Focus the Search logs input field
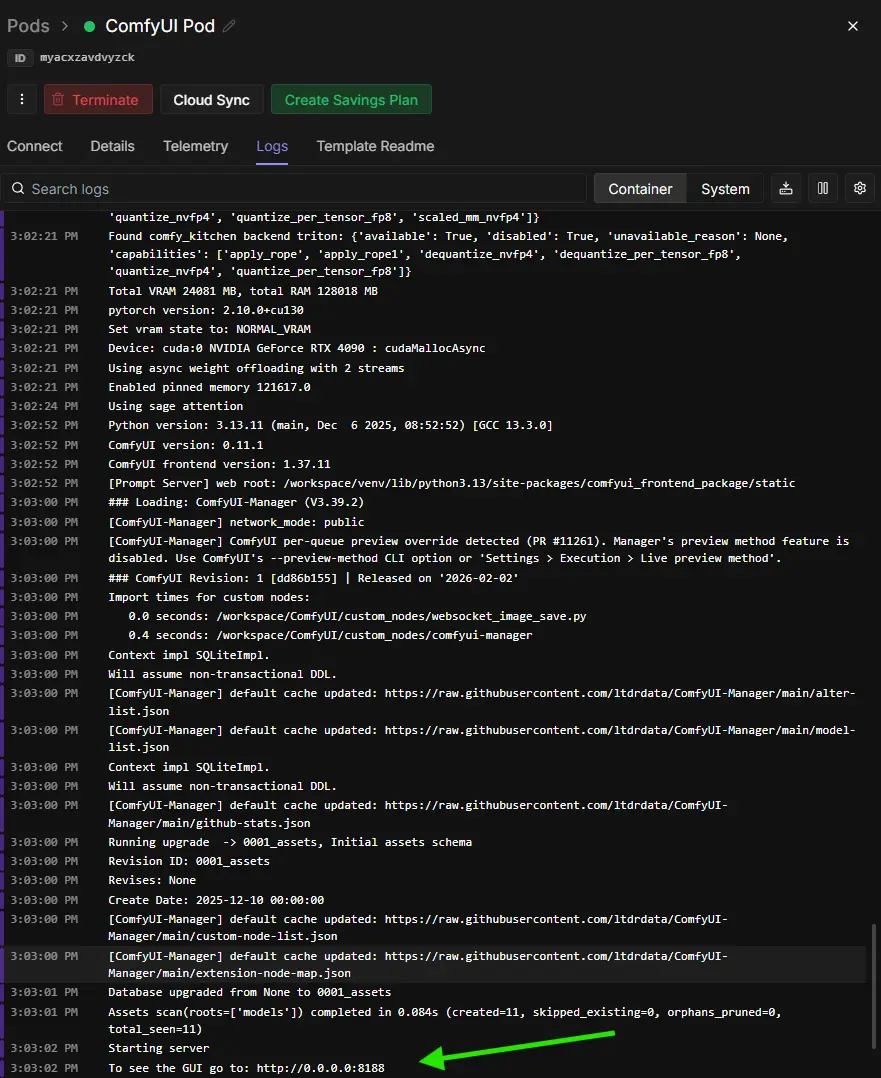 [x=300, y=189]
